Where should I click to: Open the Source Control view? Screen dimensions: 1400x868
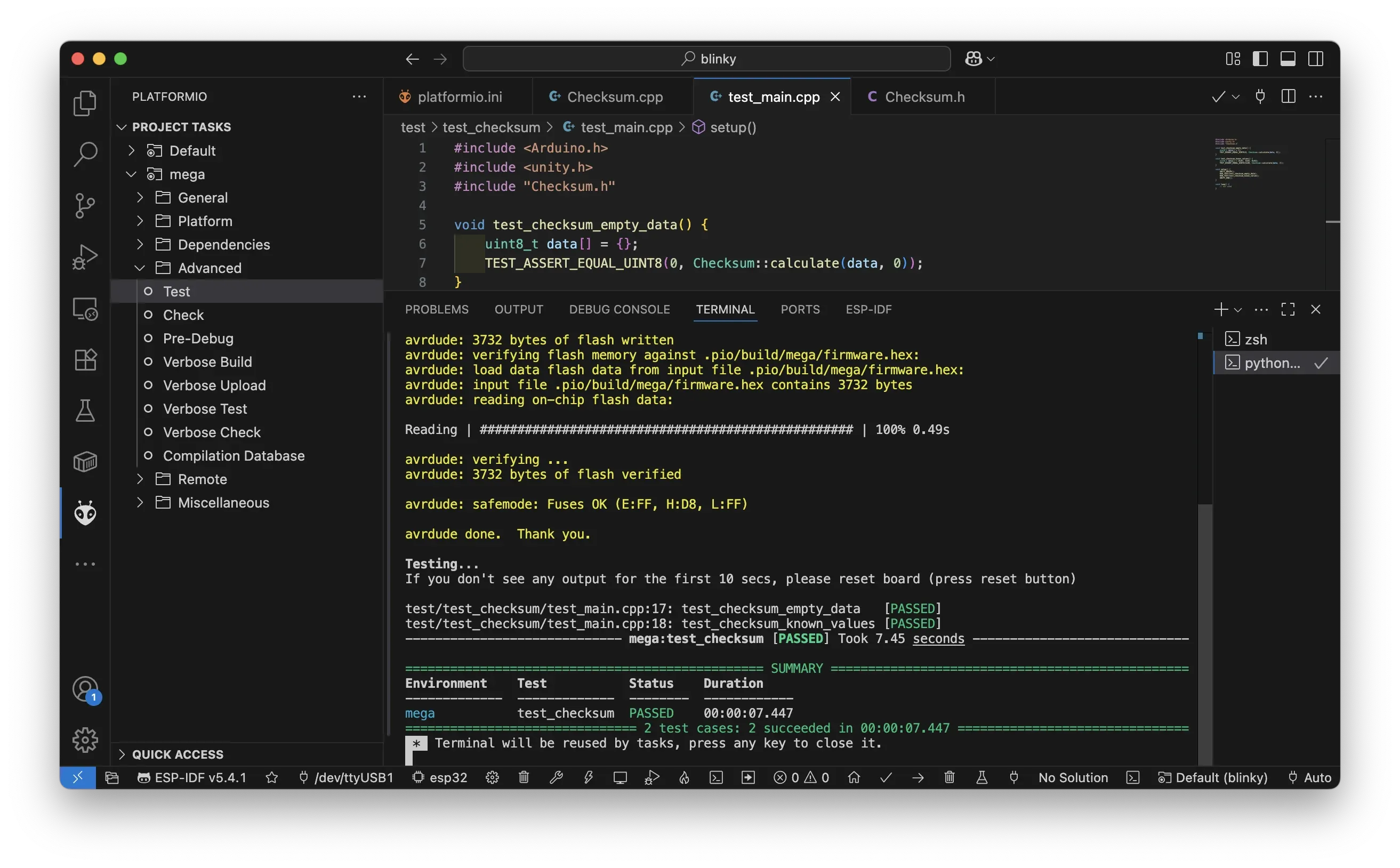click(x=85, y=205)
